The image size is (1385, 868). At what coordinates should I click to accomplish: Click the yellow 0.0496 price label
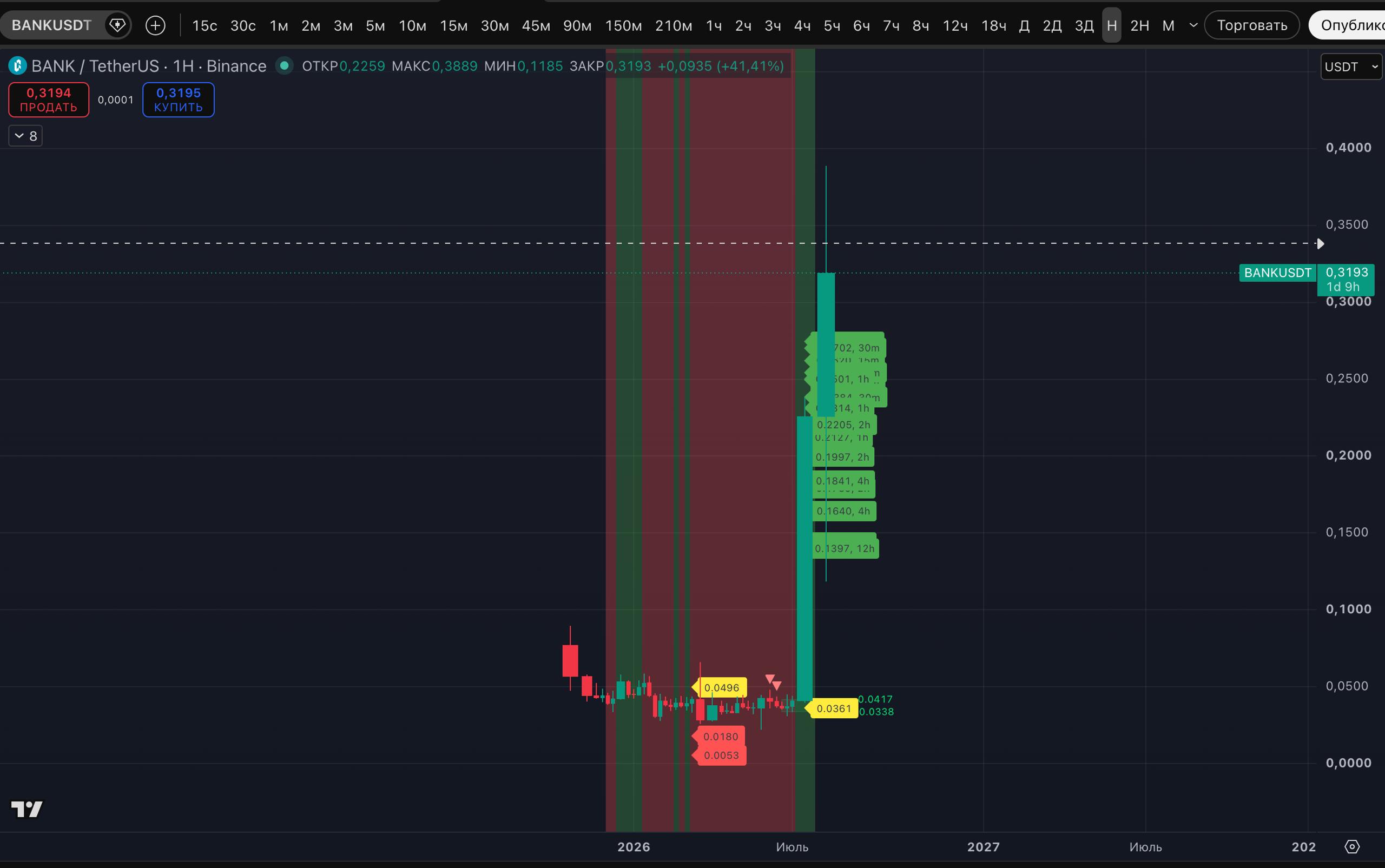(x=720, y=688)
